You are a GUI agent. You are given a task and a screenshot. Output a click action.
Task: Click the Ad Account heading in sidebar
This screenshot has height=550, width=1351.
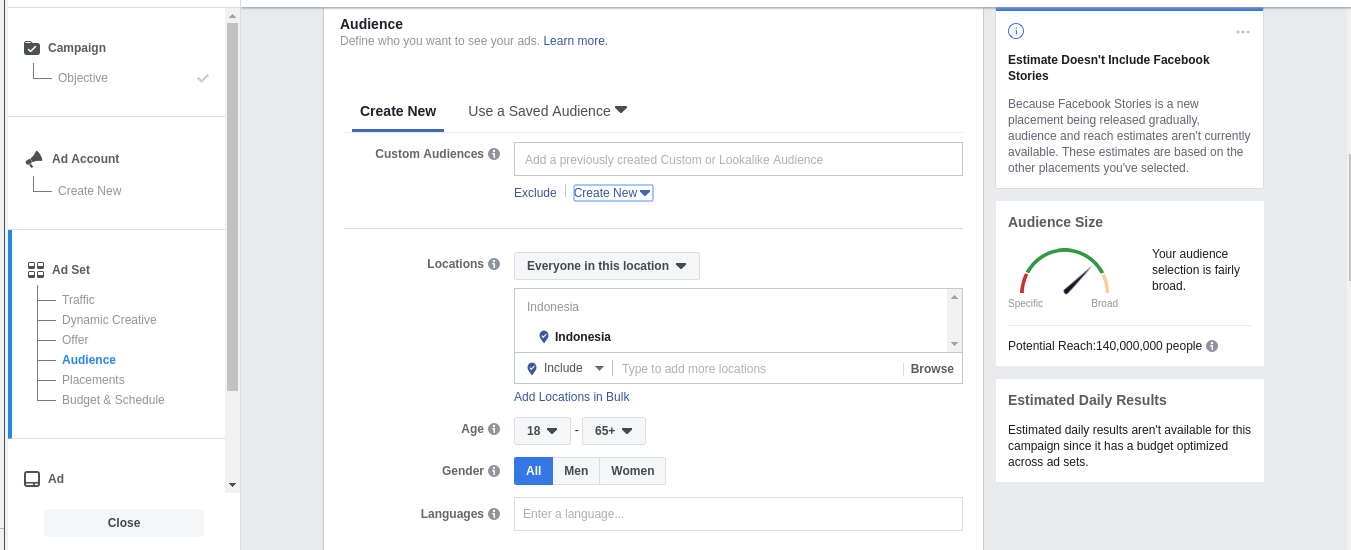(86, 159)
